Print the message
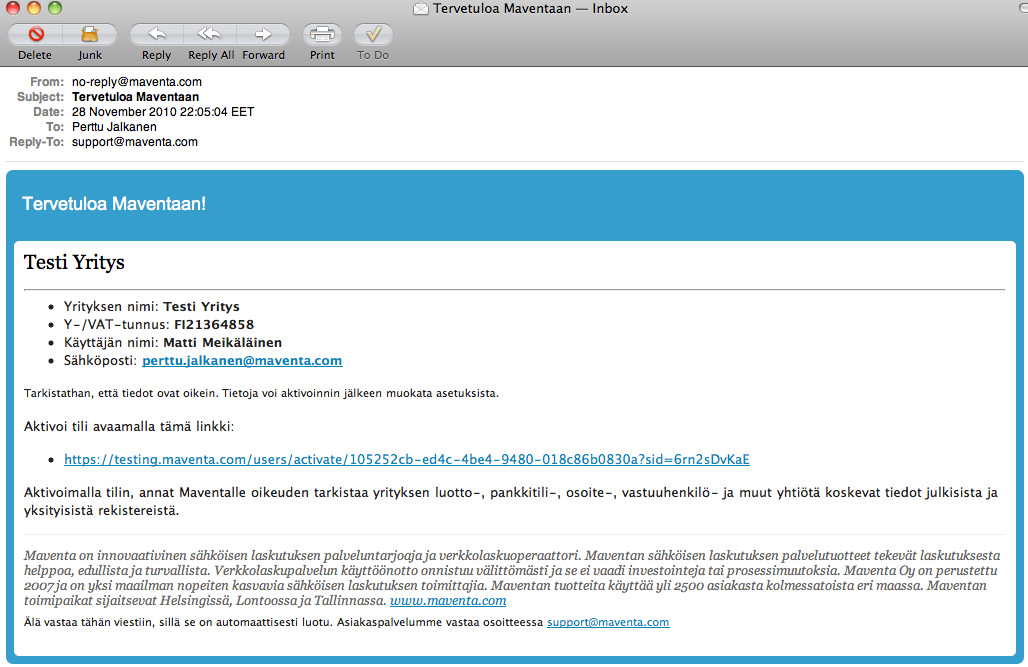Viewport: 1028px width, 667px height. pyautogui.click(x=322, y=34)
